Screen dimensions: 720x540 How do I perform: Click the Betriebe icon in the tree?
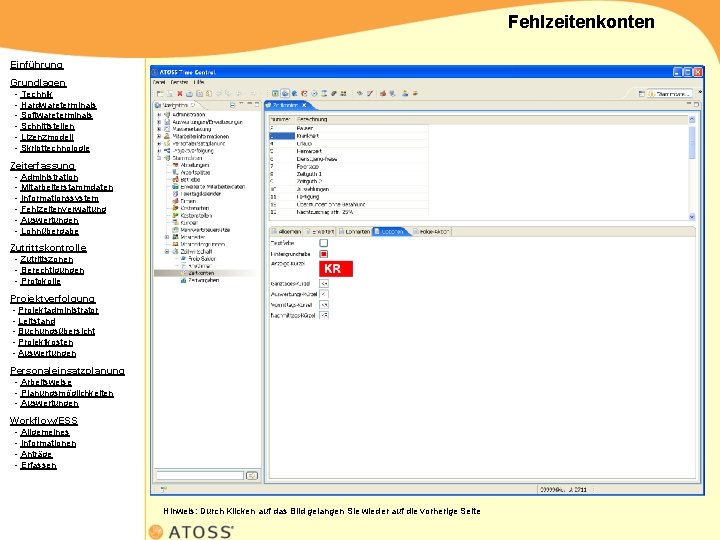(x=175, y=180)
